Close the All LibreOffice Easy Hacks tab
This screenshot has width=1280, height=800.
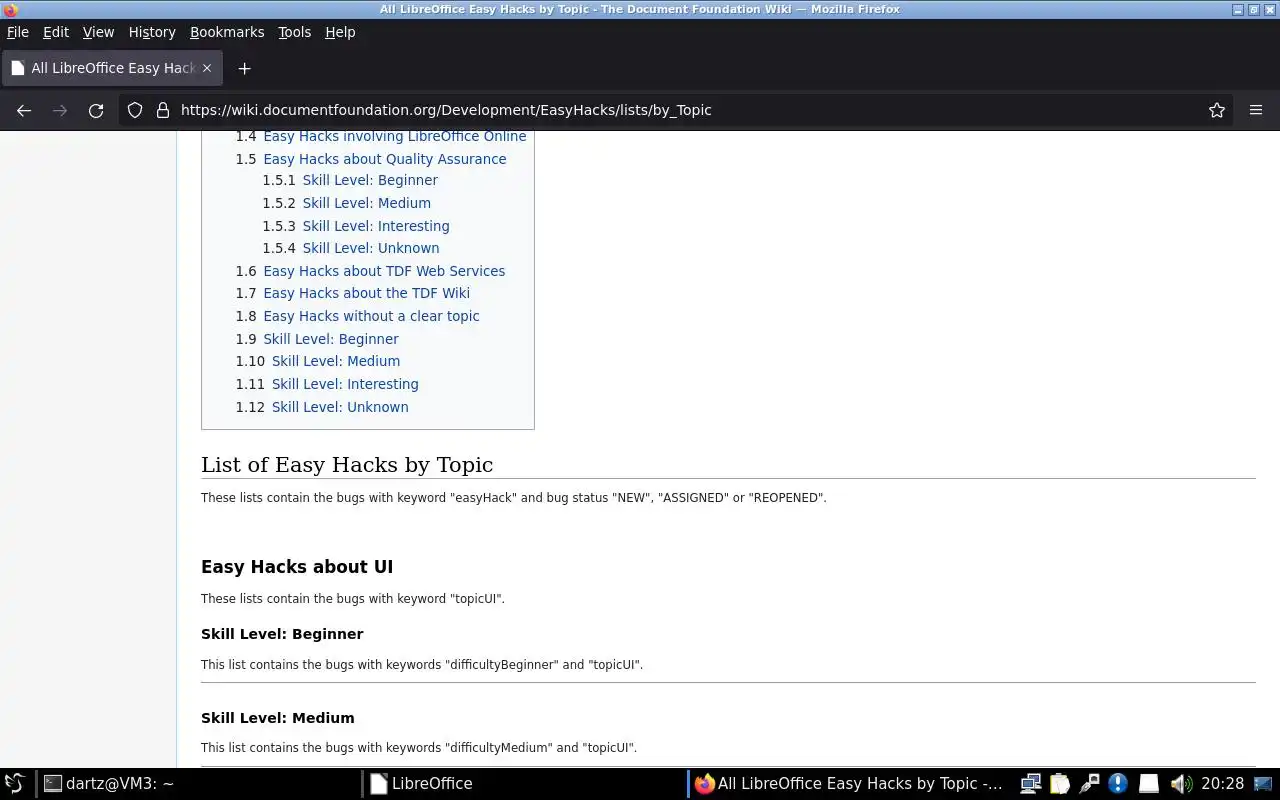point(207,68)
